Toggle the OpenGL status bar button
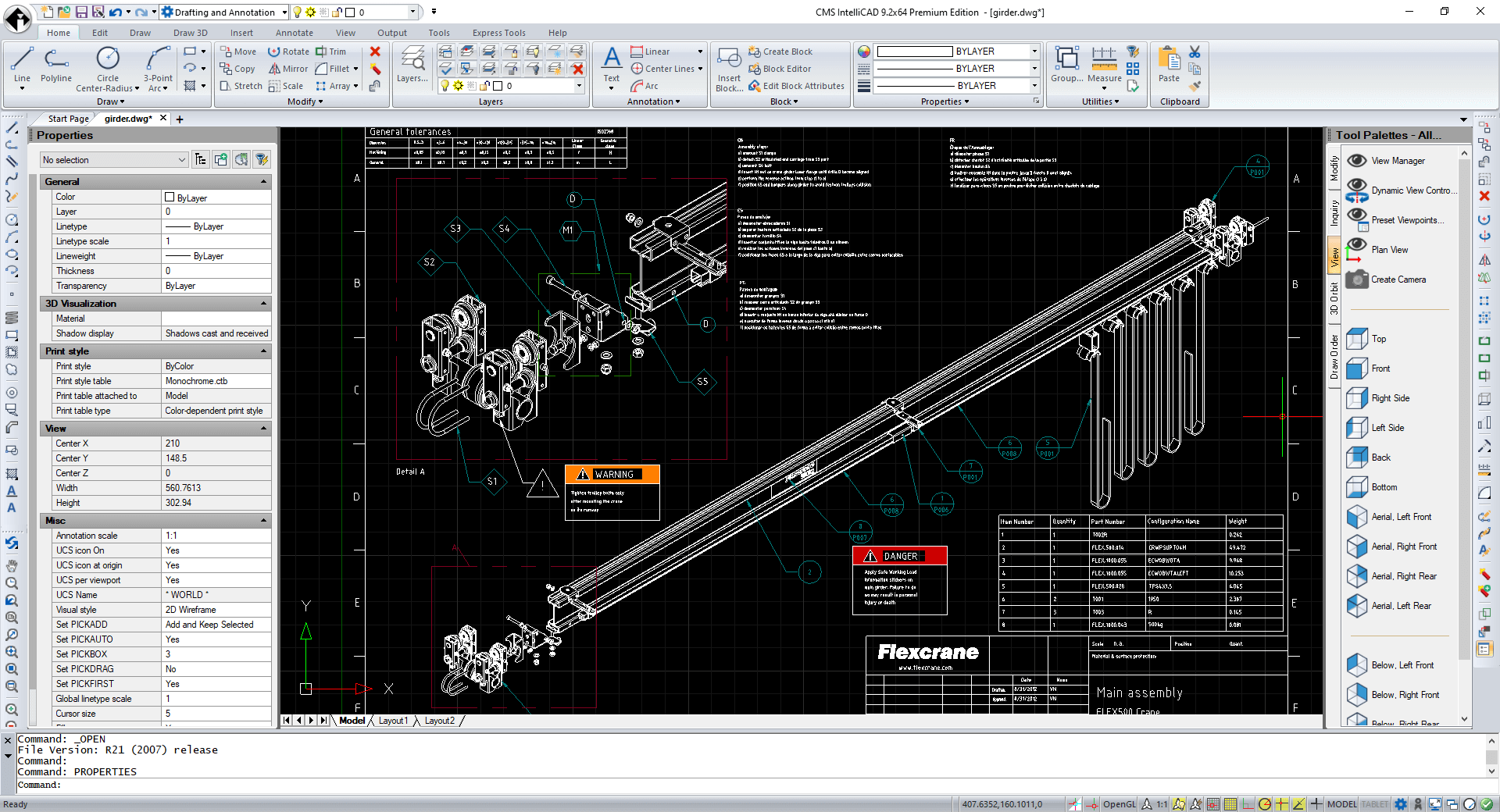The width and height of the screenshot is (1500, 812). coord(1119,804)
